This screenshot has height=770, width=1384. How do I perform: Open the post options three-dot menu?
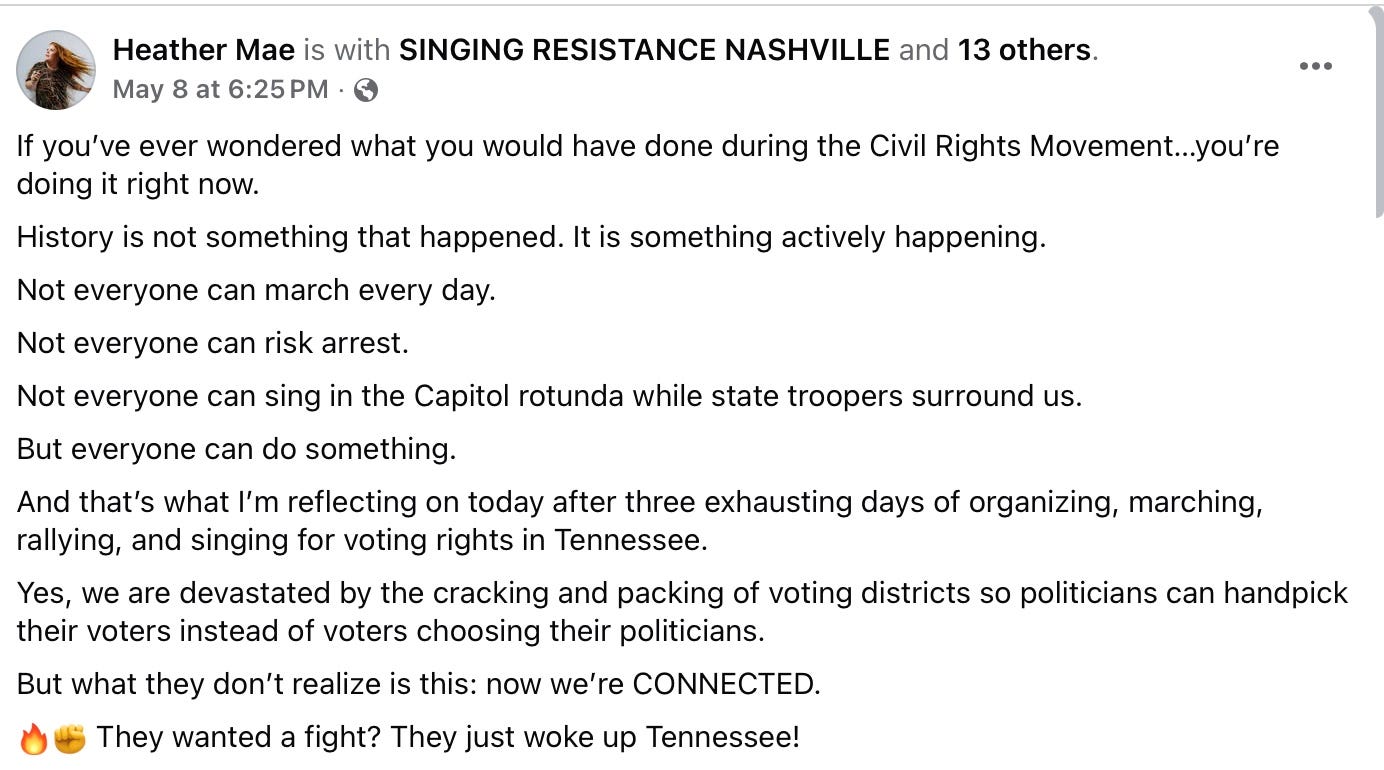[x=1315, y=66]
